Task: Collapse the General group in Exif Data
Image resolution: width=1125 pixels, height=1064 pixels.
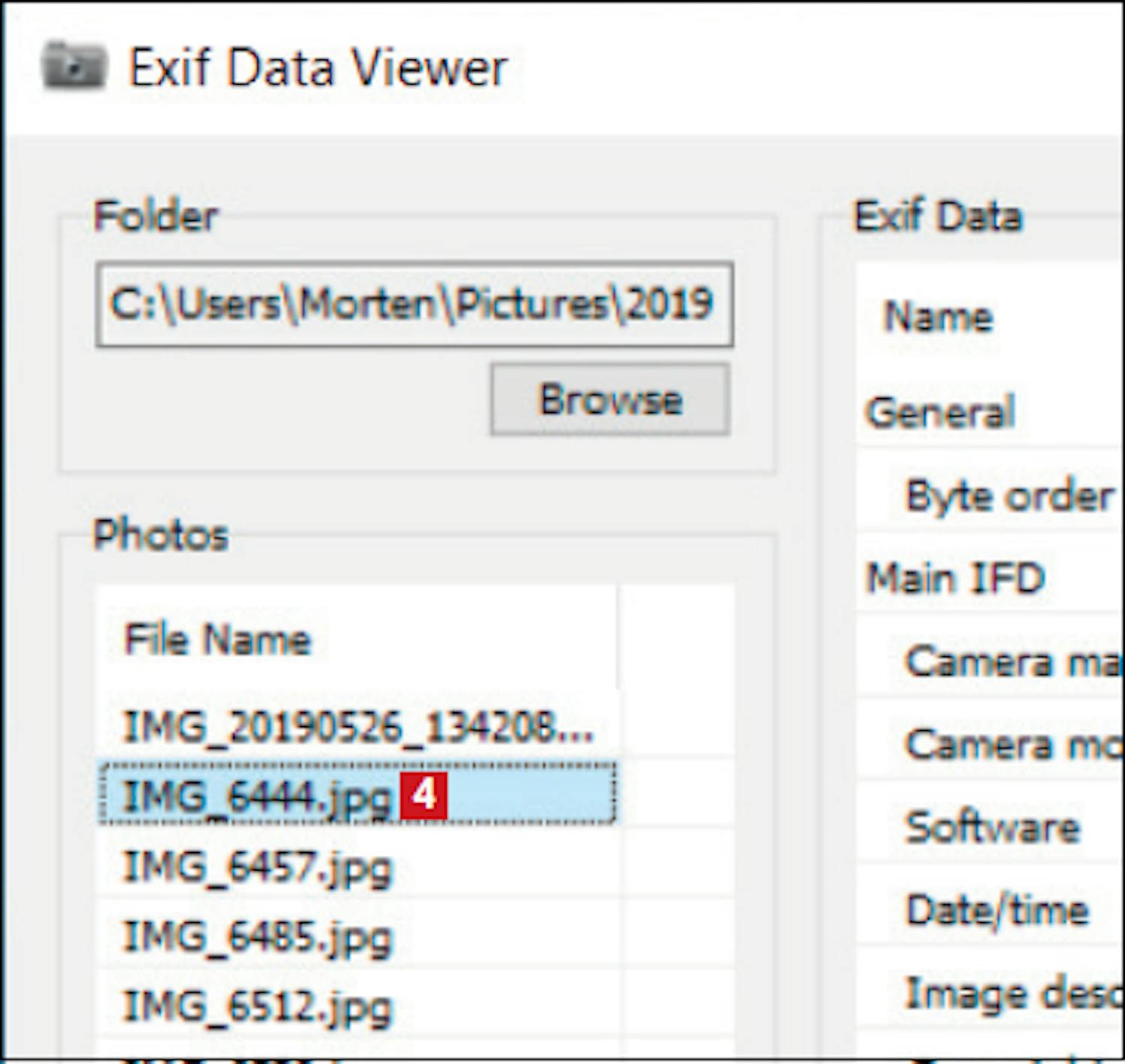Action: click(940, 412)
